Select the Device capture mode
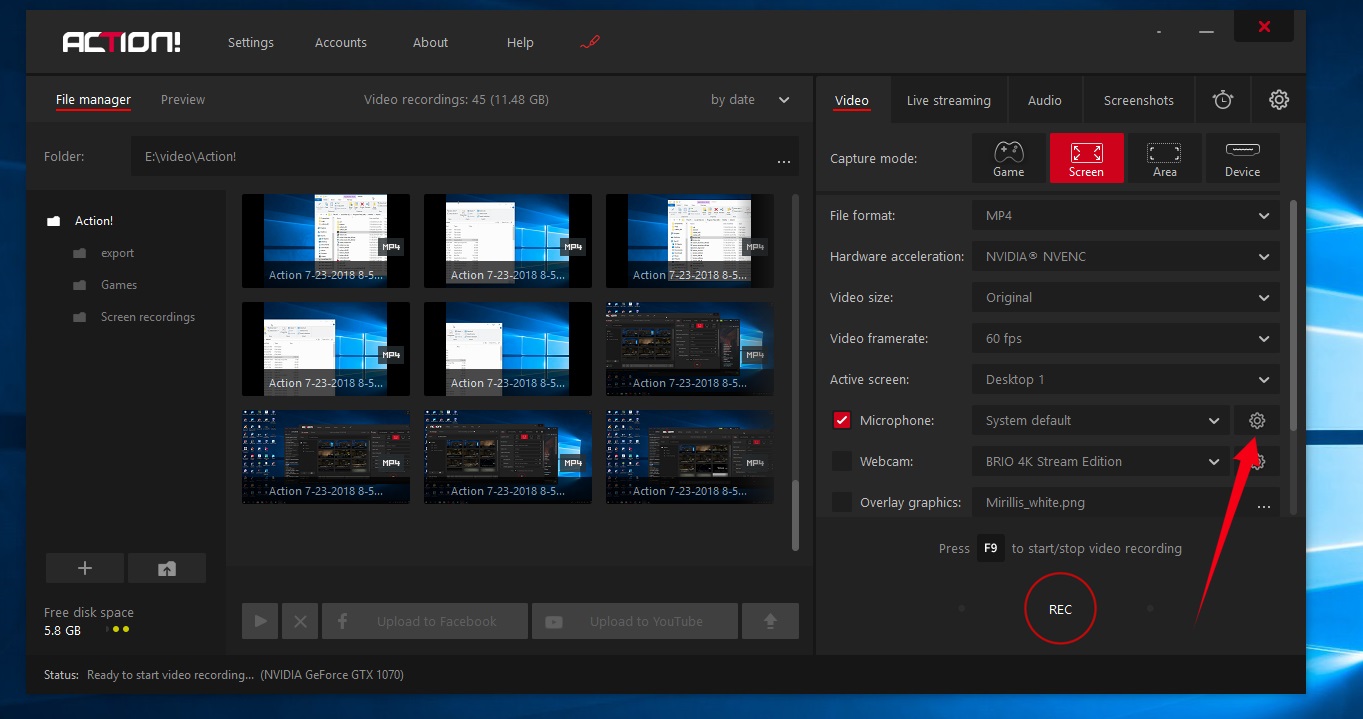Viewport: 1363px width, 719px height. coord(1243,158)
